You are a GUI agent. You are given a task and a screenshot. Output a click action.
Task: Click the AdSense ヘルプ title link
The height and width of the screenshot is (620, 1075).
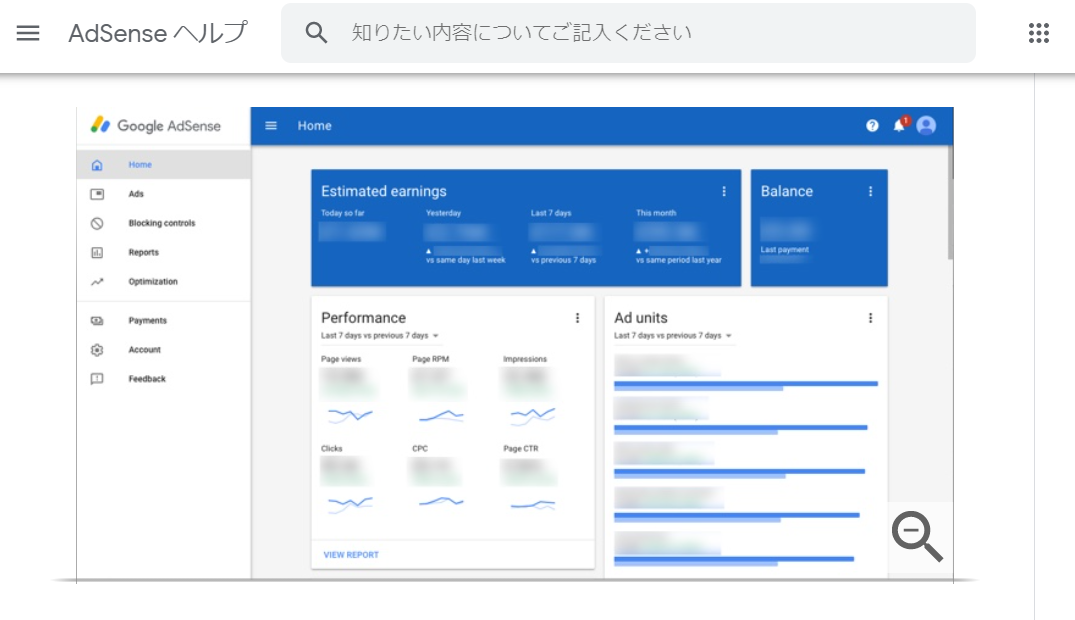pos(158,33)
